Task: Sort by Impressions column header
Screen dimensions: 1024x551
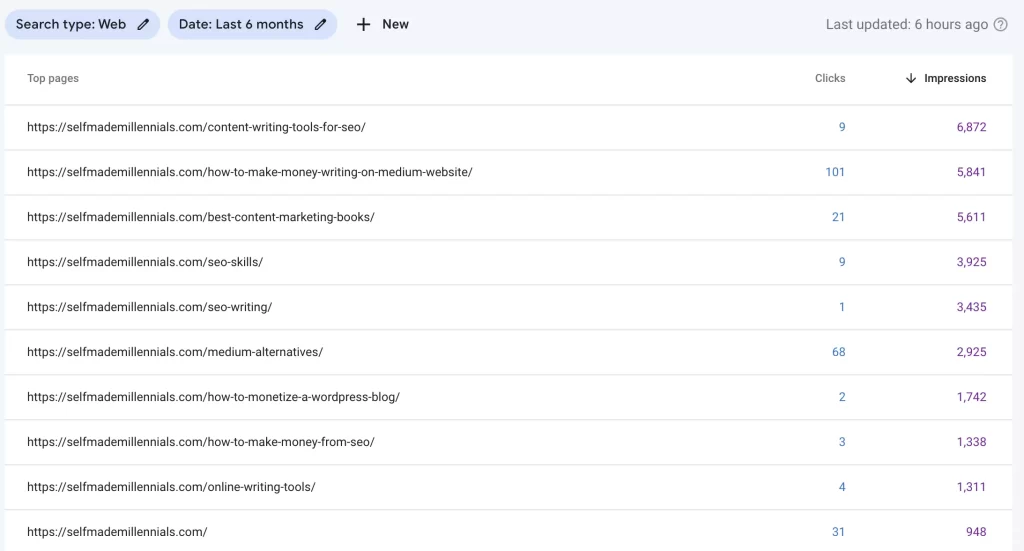Action: tap(954, 78)
